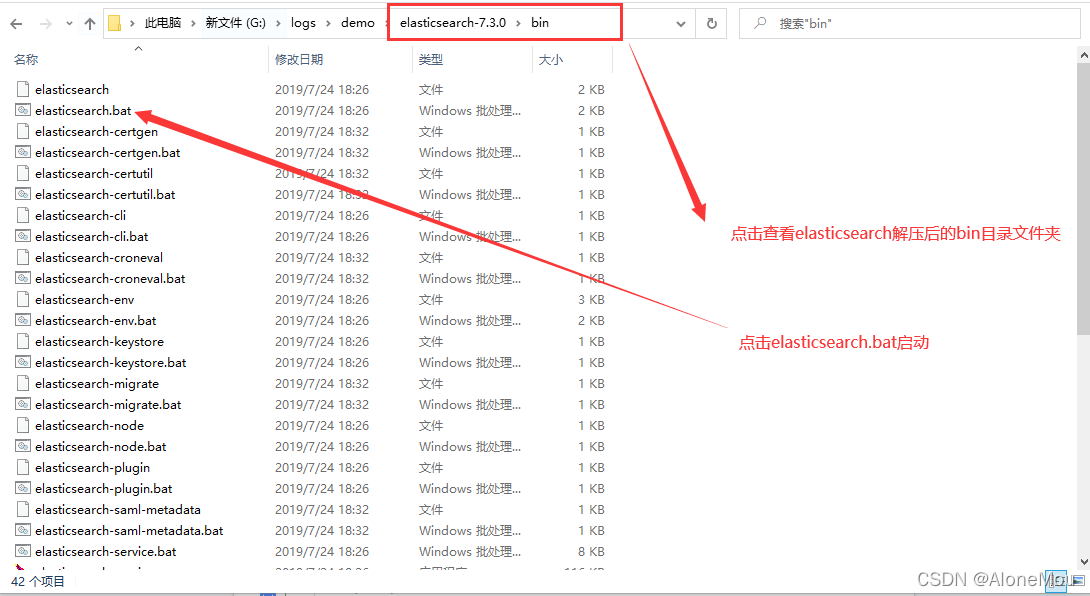The height and width of the screenshot is (596, 1090).
Task: Click the scrollbar up arrow
Action: pos(1084,55)
